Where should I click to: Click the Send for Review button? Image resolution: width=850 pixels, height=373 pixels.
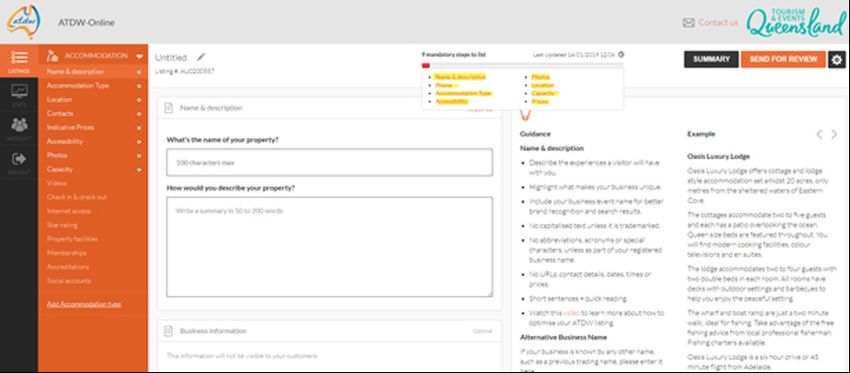[x=783, y=60]
